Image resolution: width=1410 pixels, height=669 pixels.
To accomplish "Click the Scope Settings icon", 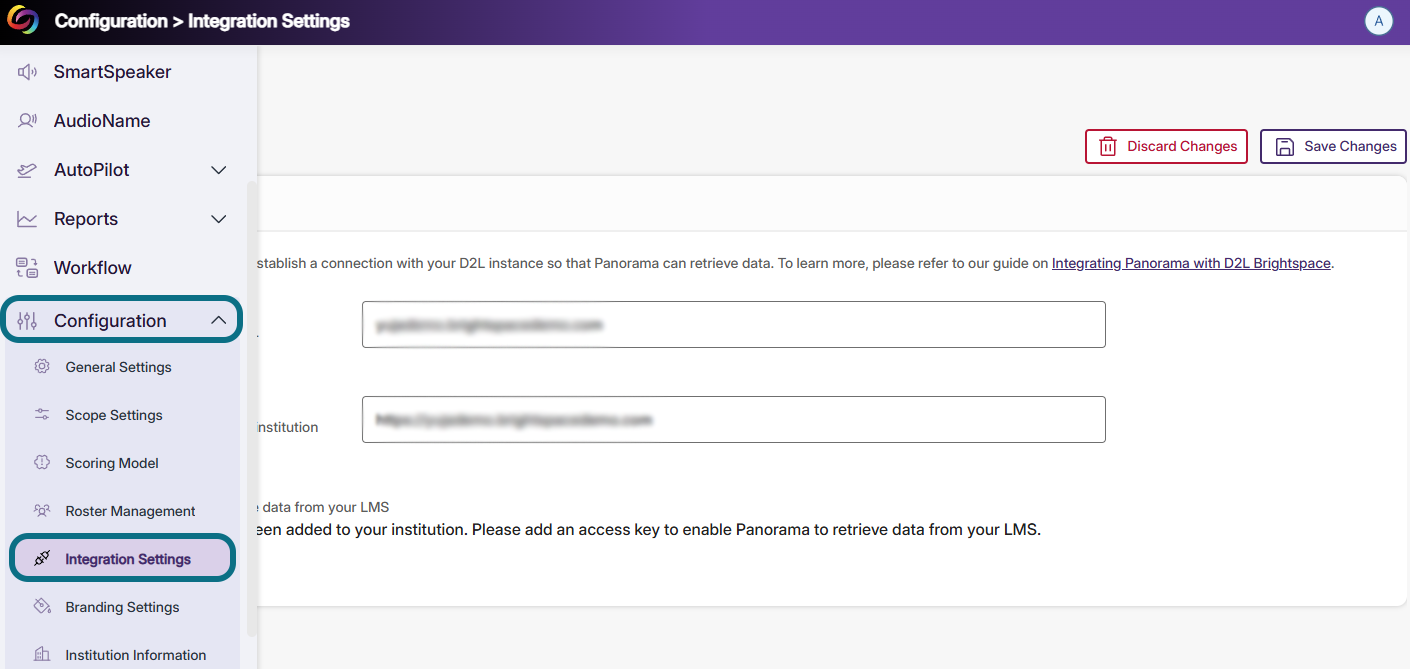I will [42, 415].
